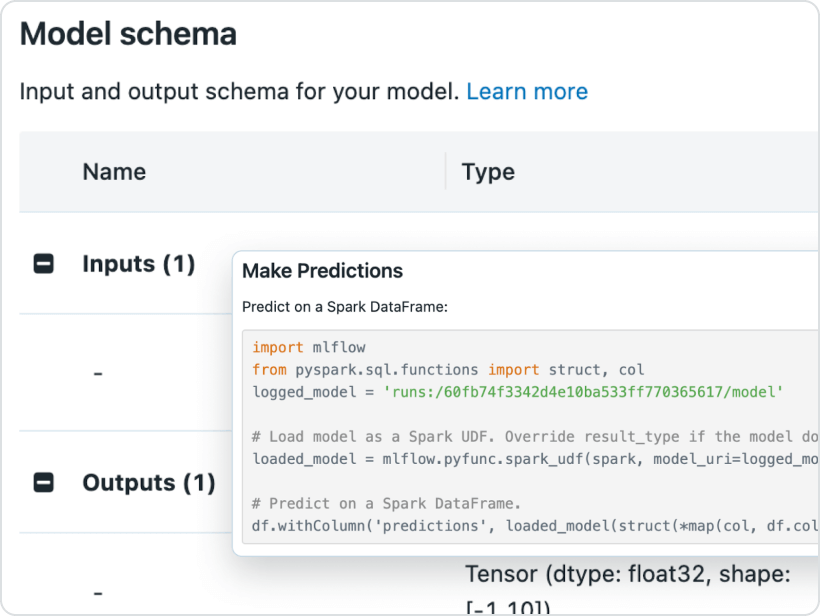Click the 'Predict on a Spark DataFrame:' label
This screenshot has width=820, height=616.
click(x=344, y=307)
